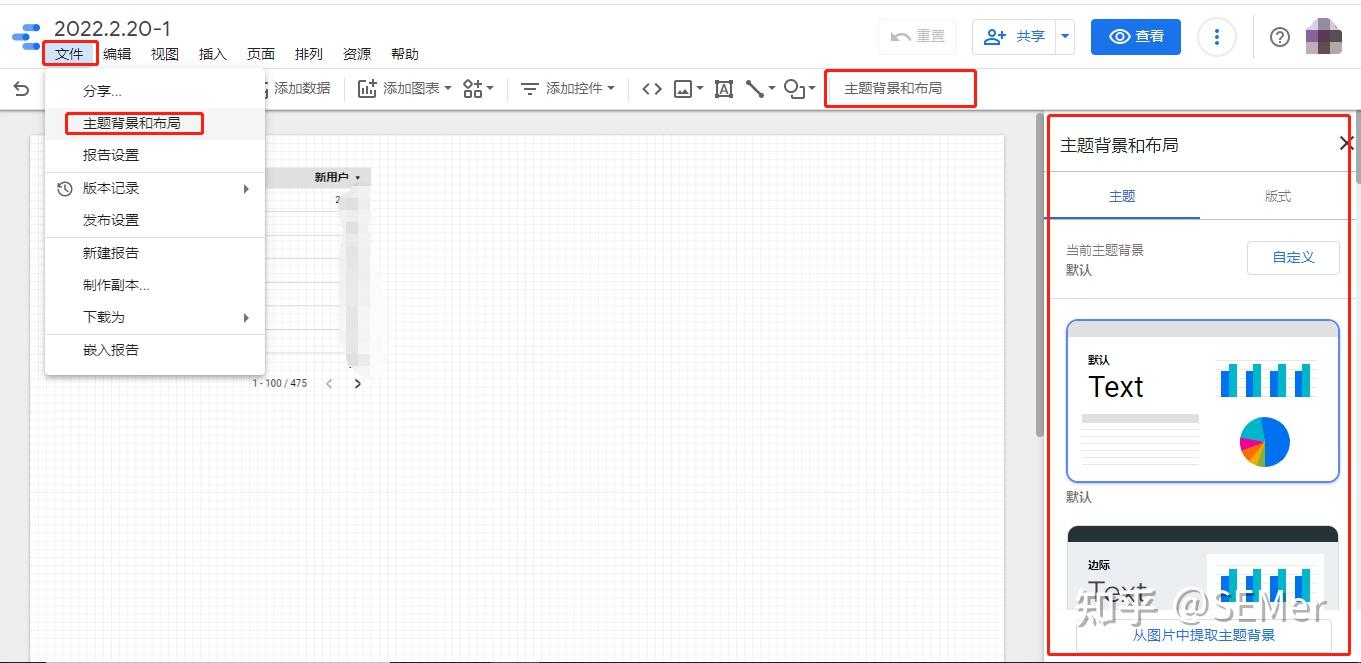Open the 新用户 column dropdown
1361x663 pixels.
[339, 175]
